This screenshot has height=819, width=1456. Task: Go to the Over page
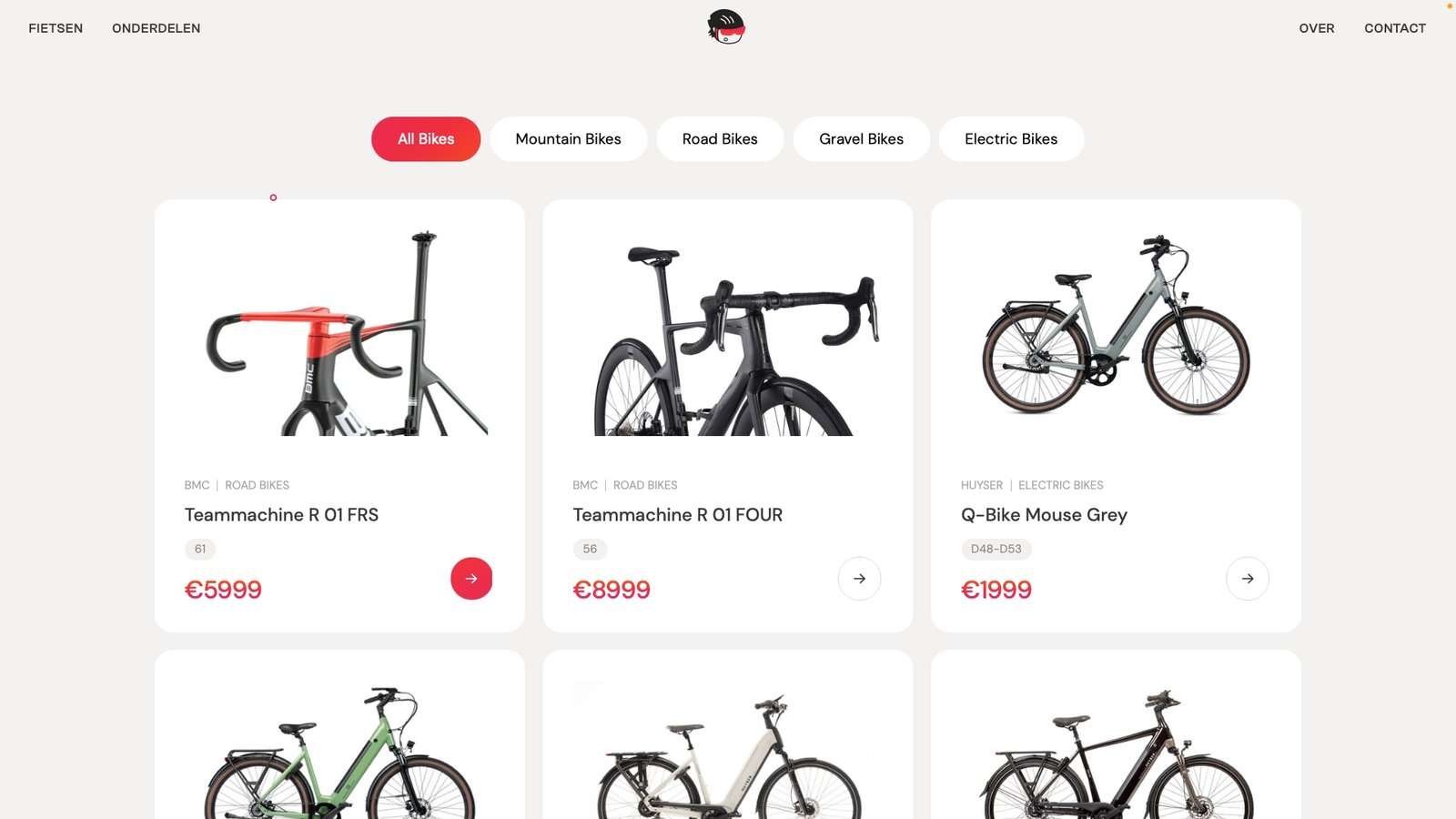coord(1316,28)
